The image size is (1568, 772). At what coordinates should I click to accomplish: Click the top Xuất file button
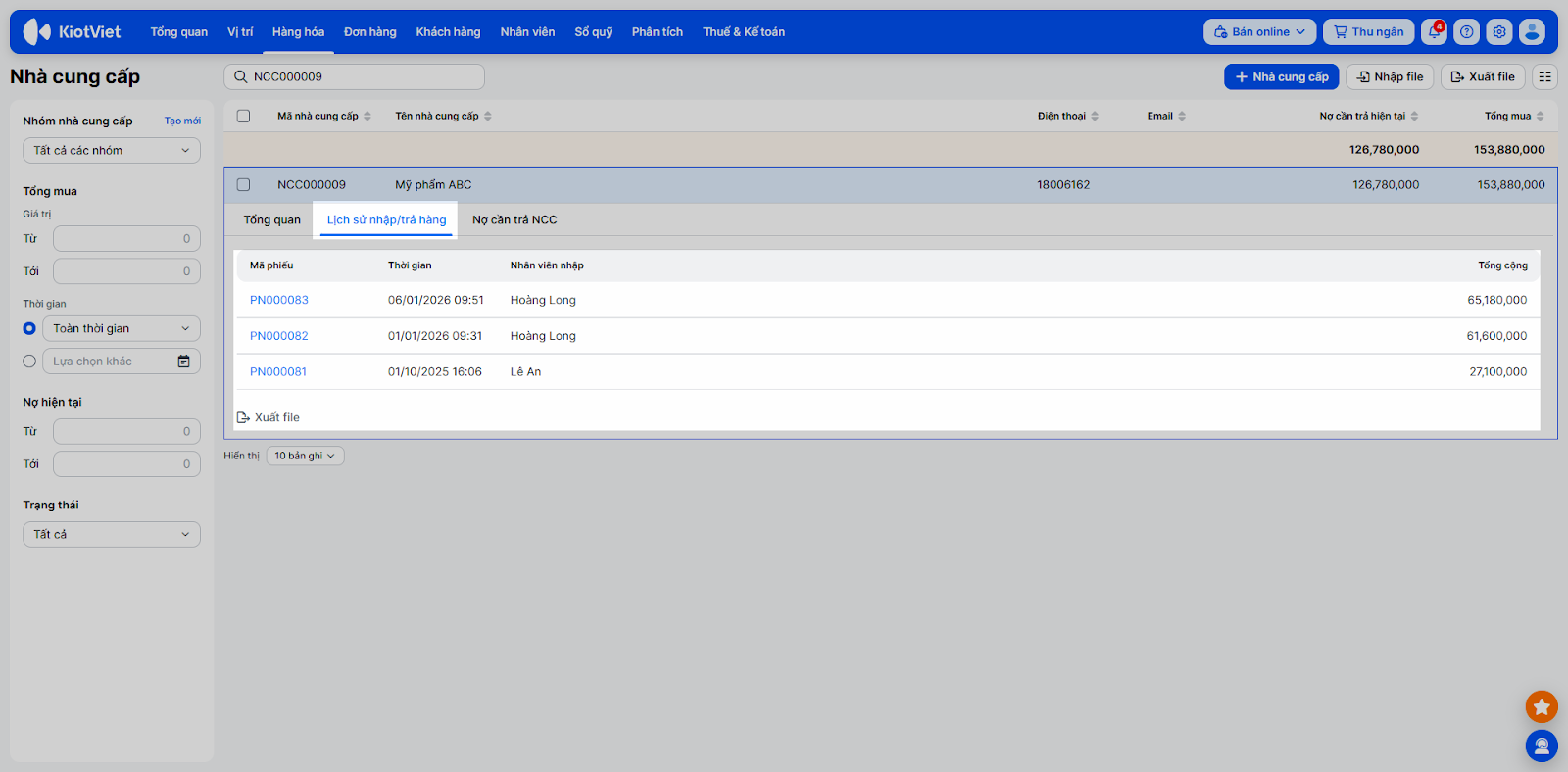1483,76
